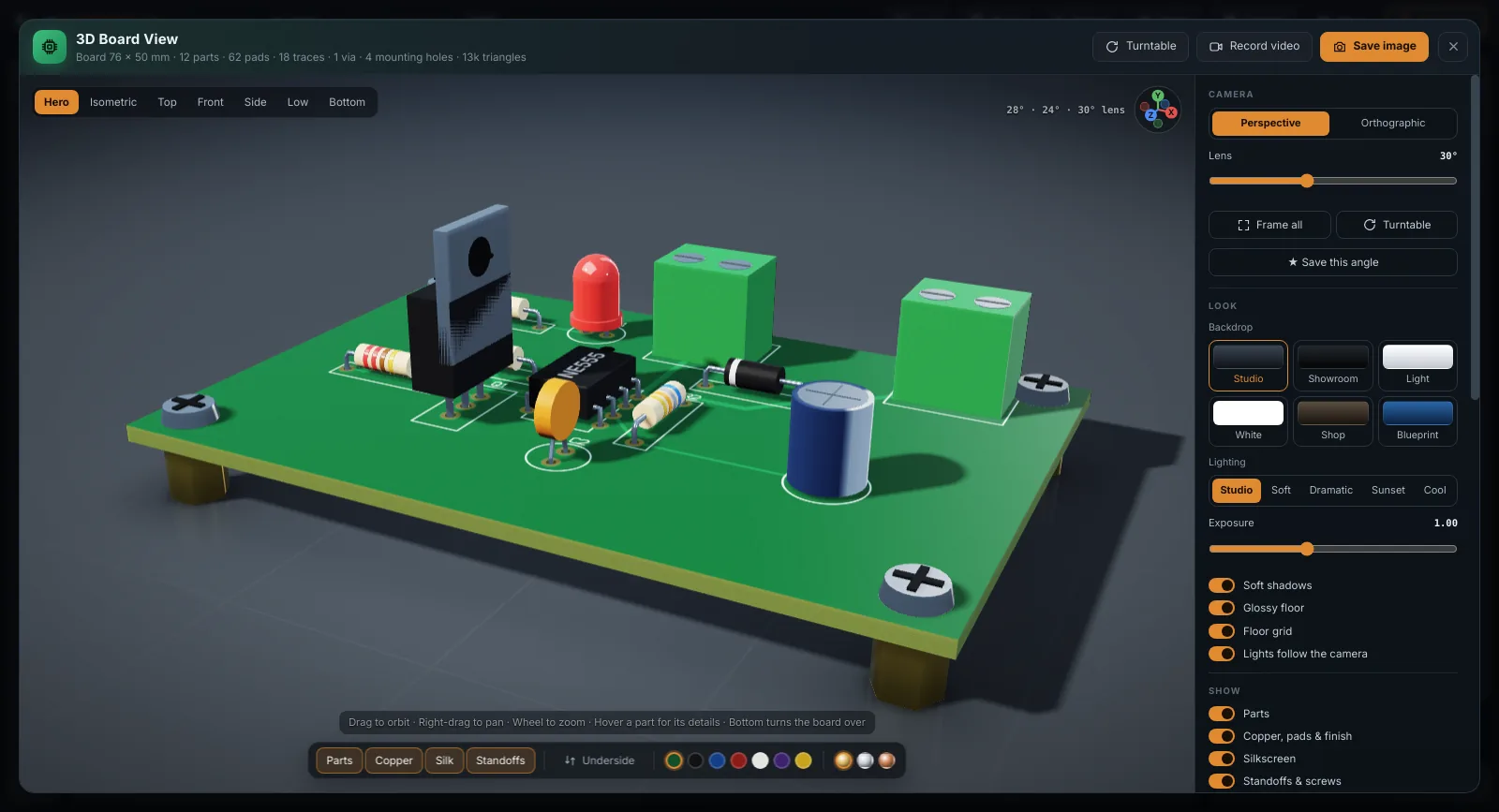Adjust the Lens slider handle

(1307, 181)
